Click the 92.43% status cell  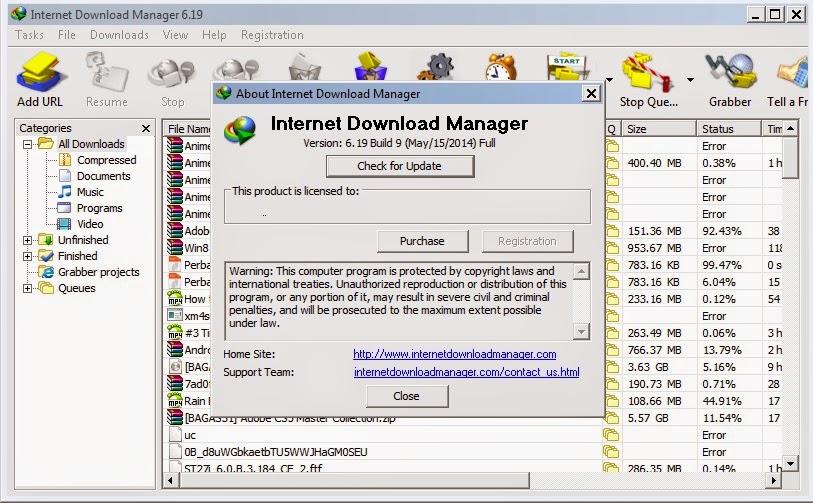coord(722,231)
